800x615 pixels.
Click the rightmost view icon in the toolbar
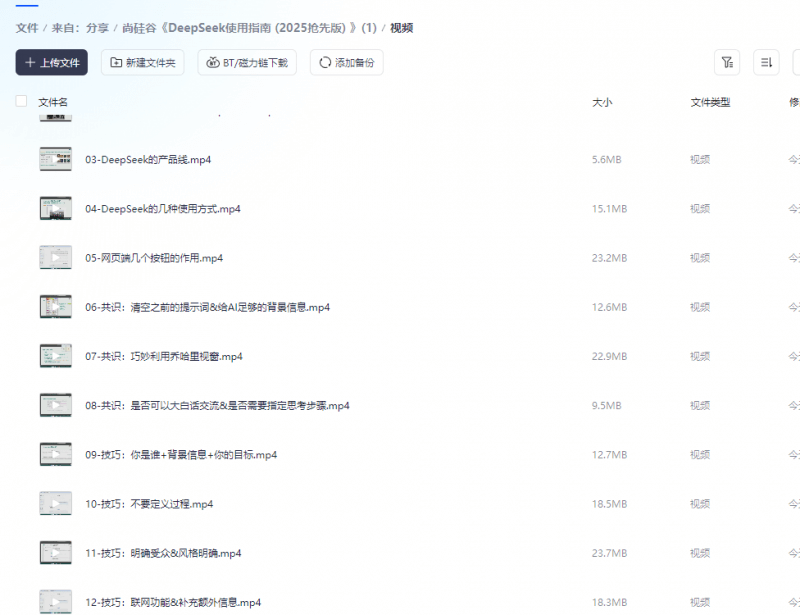click(x=796, y=62)
